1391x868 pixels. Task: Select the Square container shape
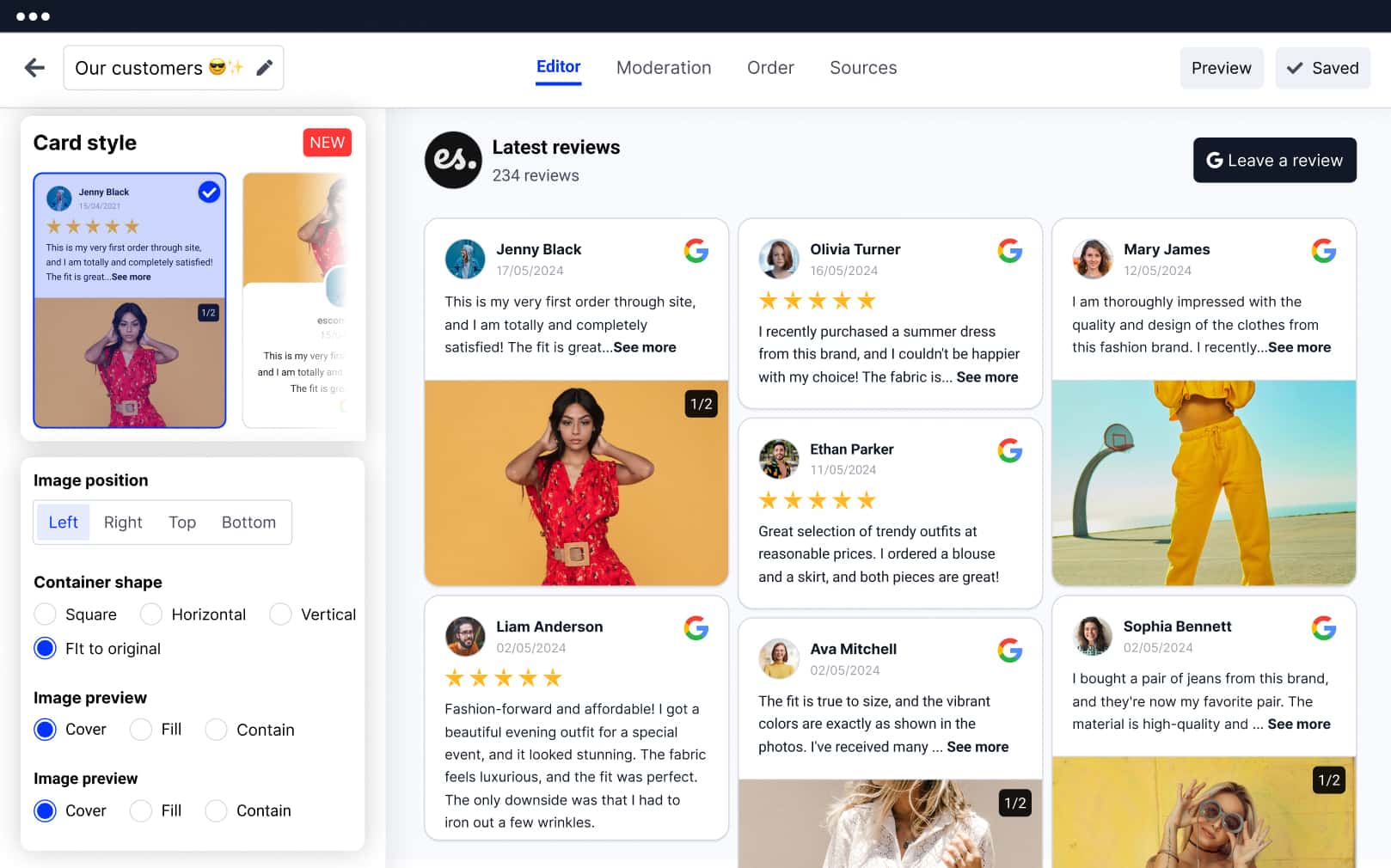coord(46,614)
